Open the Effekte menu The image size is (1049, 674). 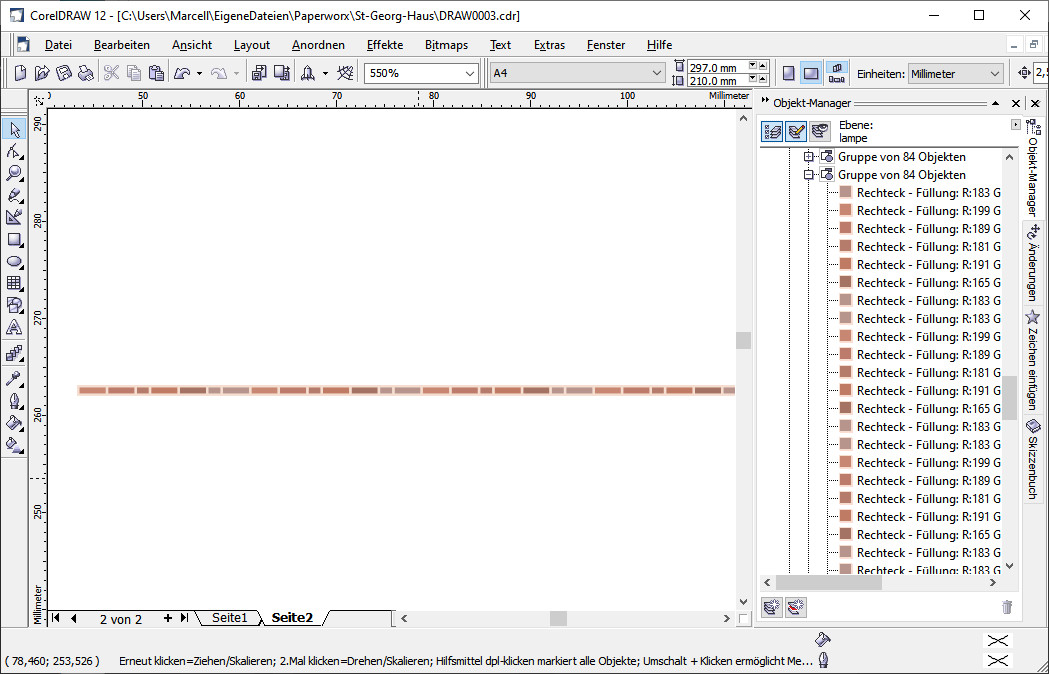click(x=385, y=45)
